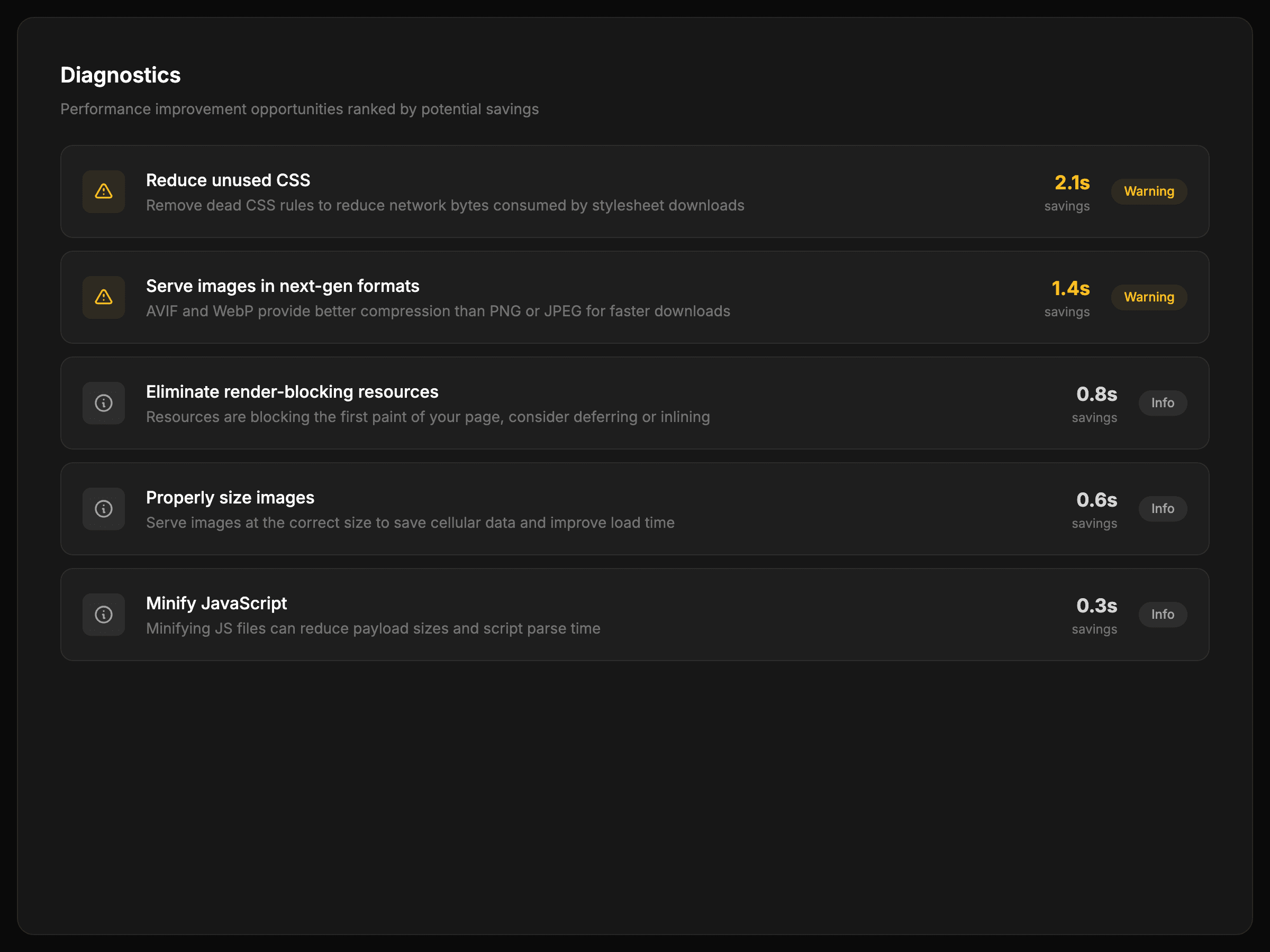Click the 2.1s savings value

tap(1072, 182)
